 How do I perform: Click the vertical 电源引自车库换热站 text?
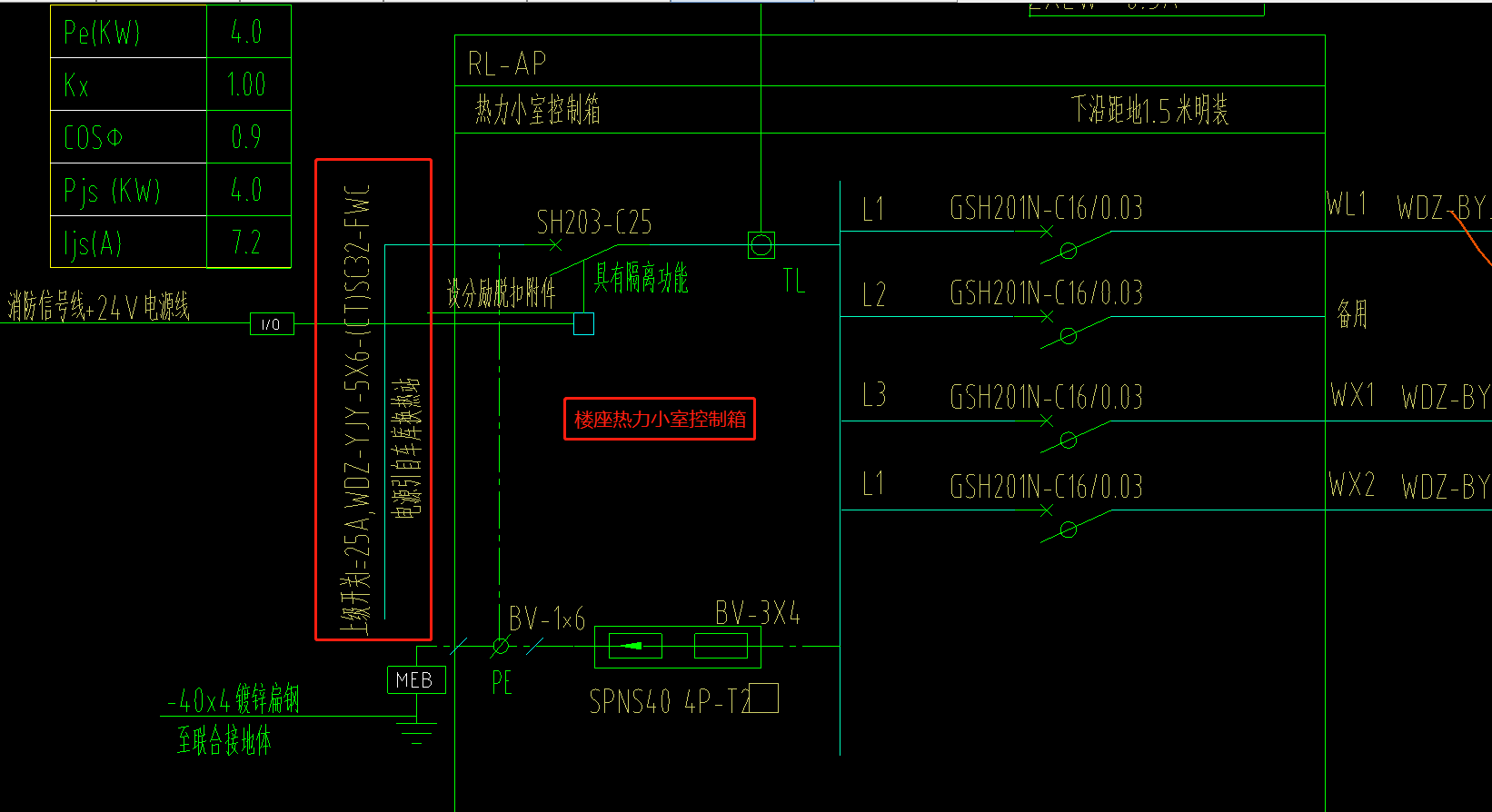pos(406,448)
